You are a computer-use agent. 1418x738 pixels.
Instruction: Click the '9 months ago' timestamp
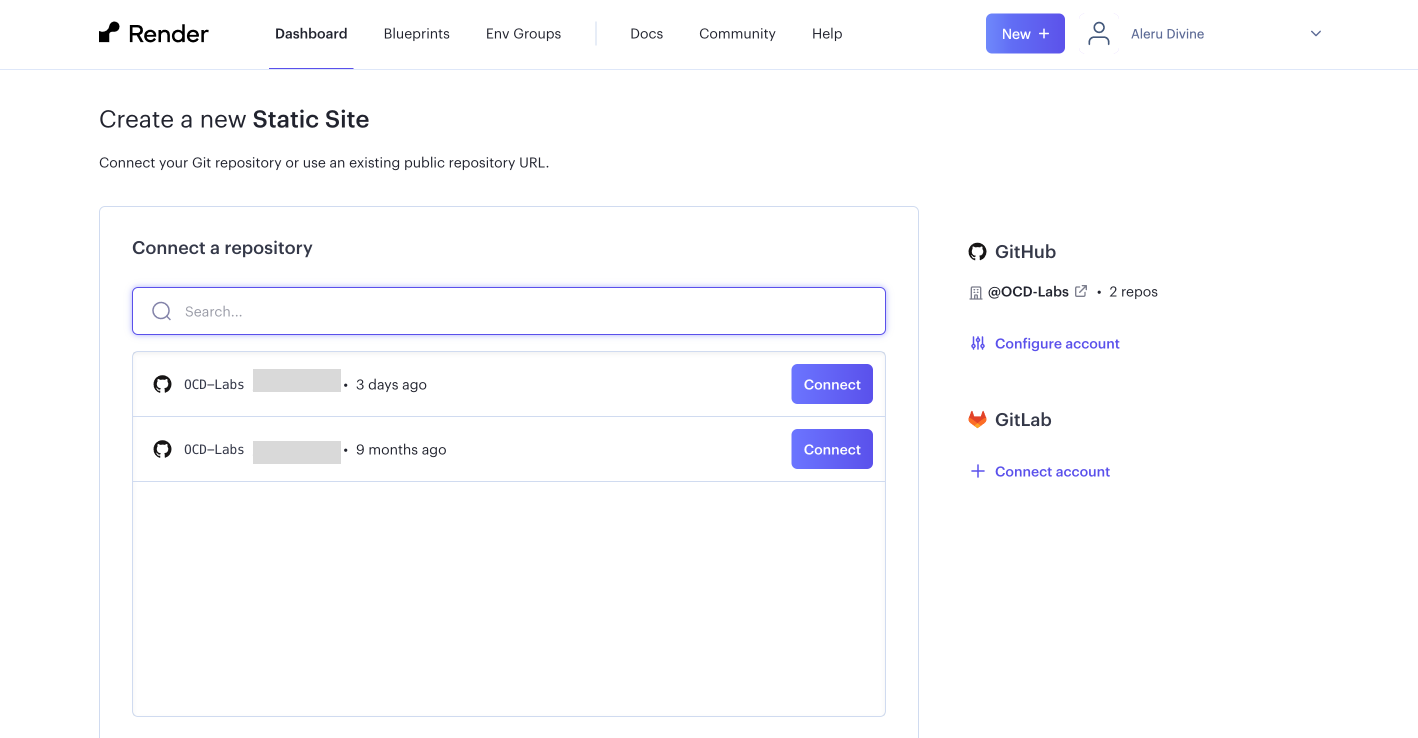coord(401,449)
